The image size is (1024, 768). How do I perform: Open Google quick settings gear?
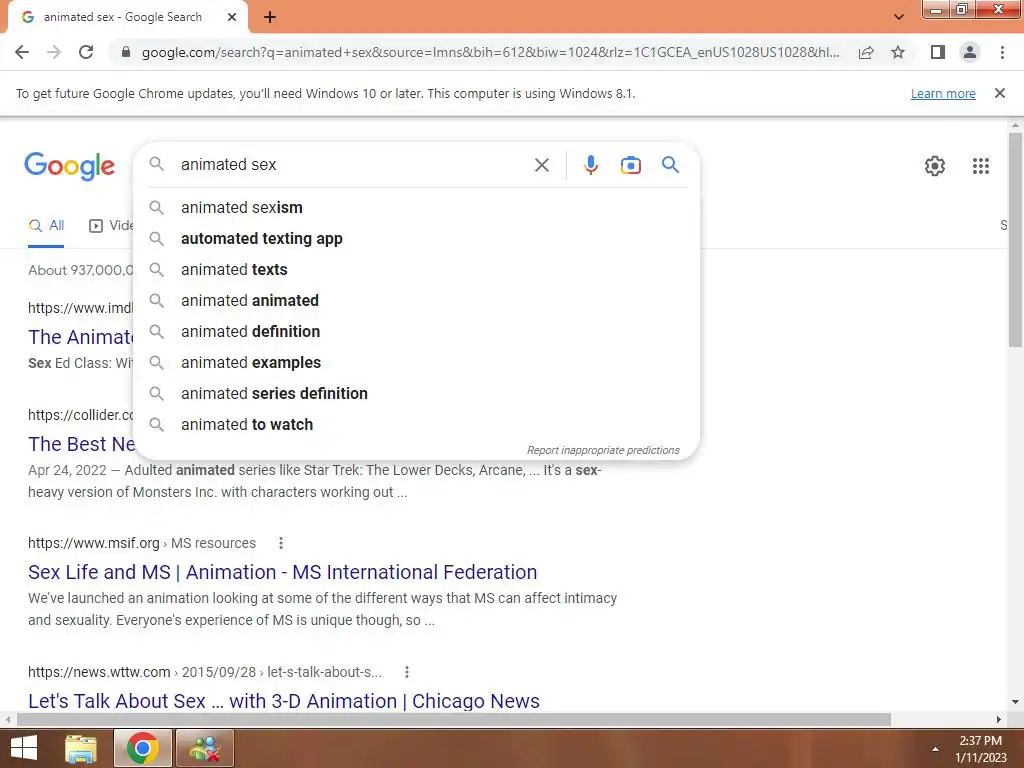pos(935,166)
